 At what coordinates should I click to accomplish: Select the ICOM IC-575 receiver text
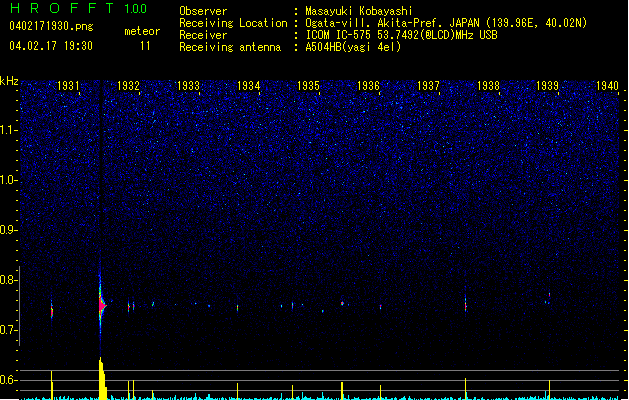402,35
